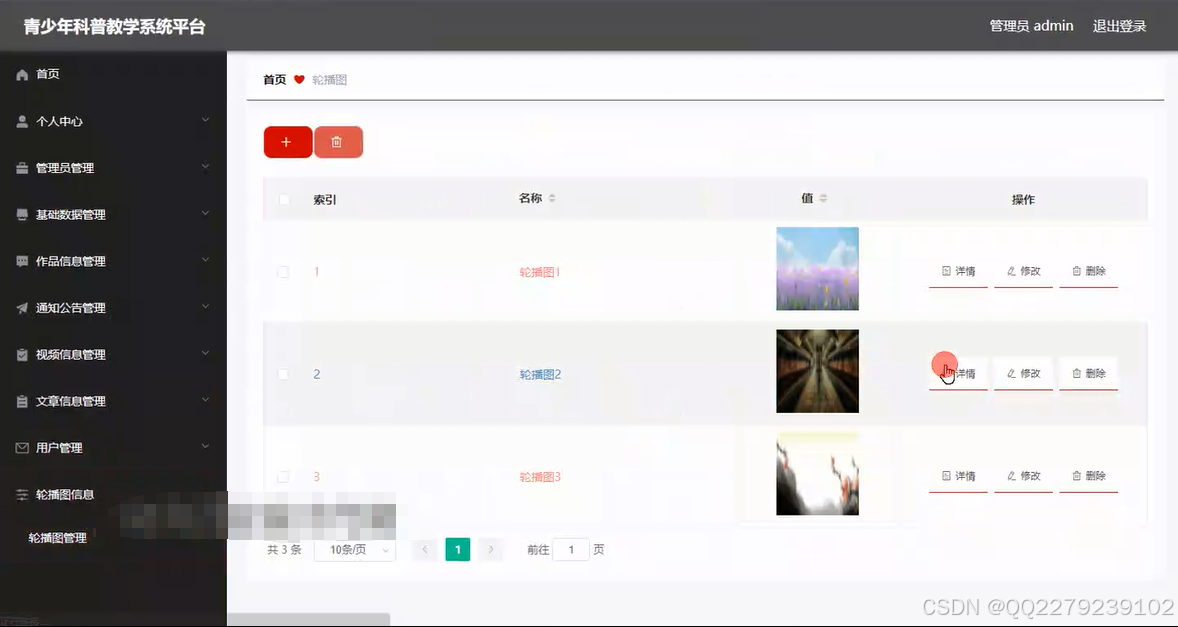1178x627 pixels.
Task: Click the trash icon button above the table
Action: click(x=338, y=142)
